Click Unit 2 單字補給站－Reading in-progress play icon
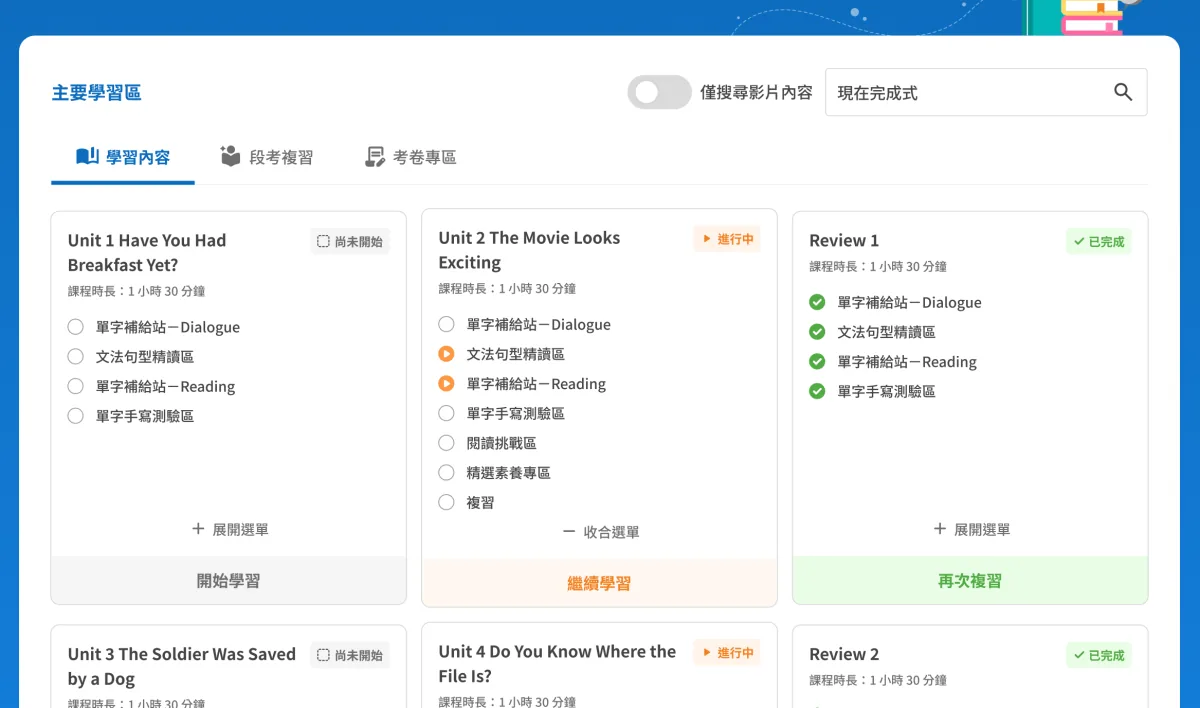Viewport: 1200px width, 708px height. point(446,384)
